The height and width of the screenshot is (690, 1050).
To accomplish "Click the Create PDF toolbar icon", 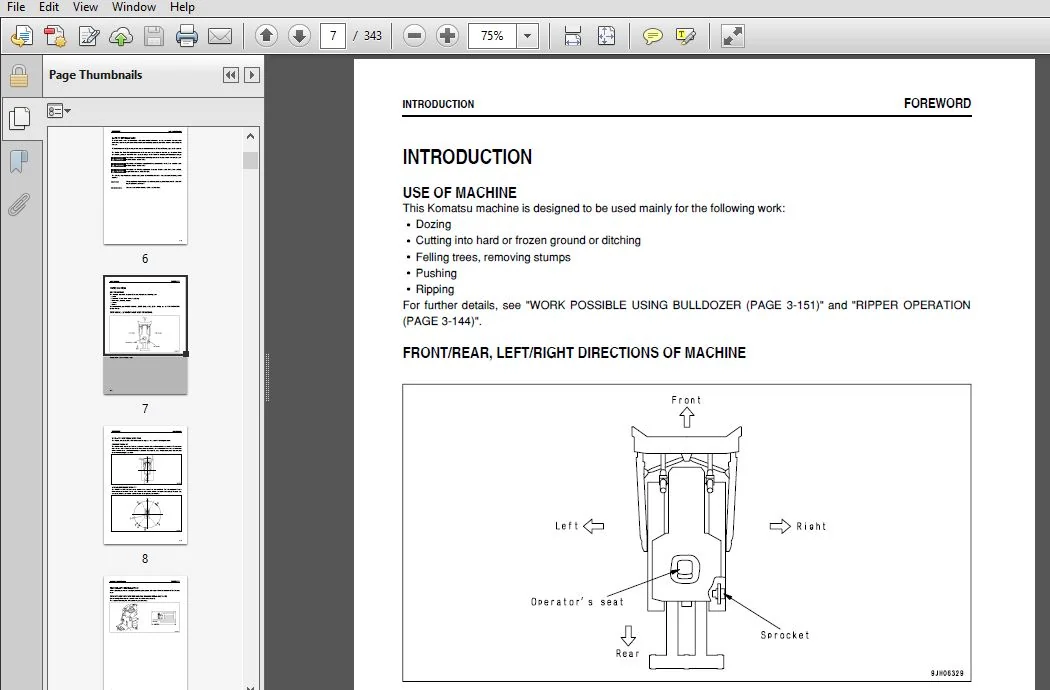I will pos(55,36).
